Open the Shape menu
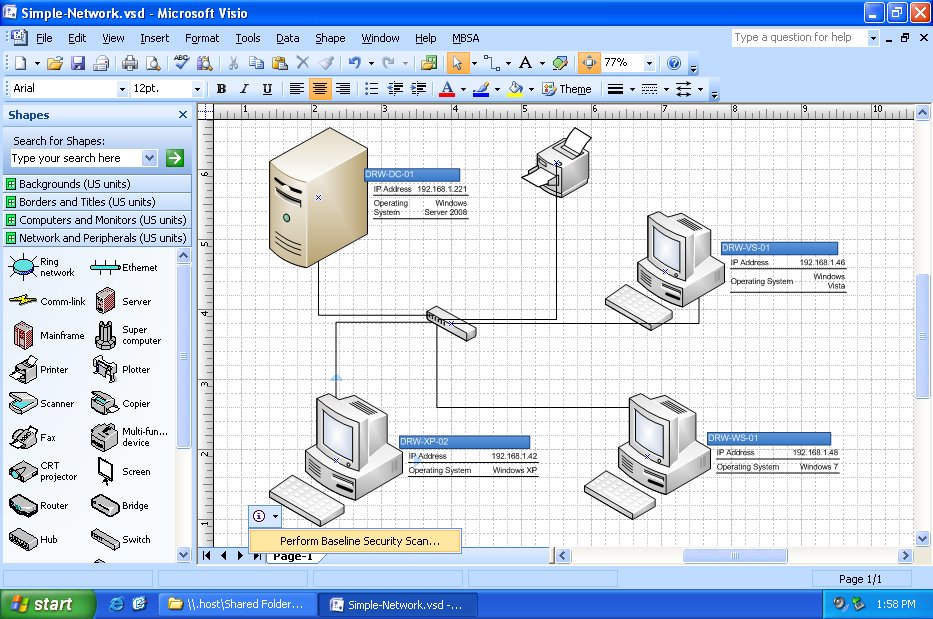 click(329, 38)
